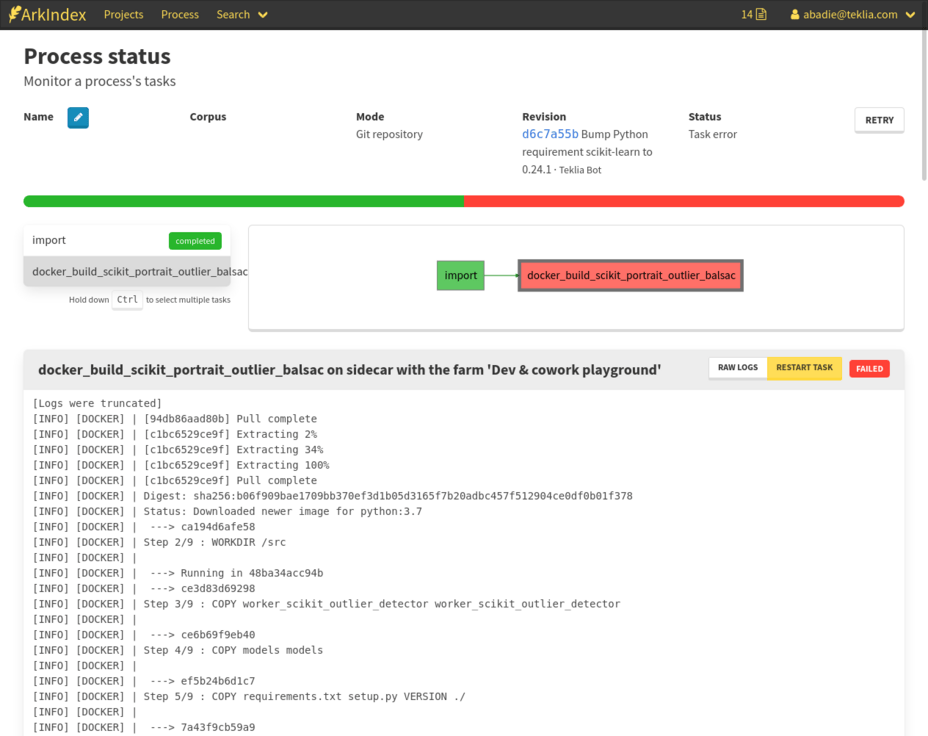Viewport: 928px width, 736px height.
Task: Open the abadie@teklia.com account chevron
Action: [x=910, y=15]
